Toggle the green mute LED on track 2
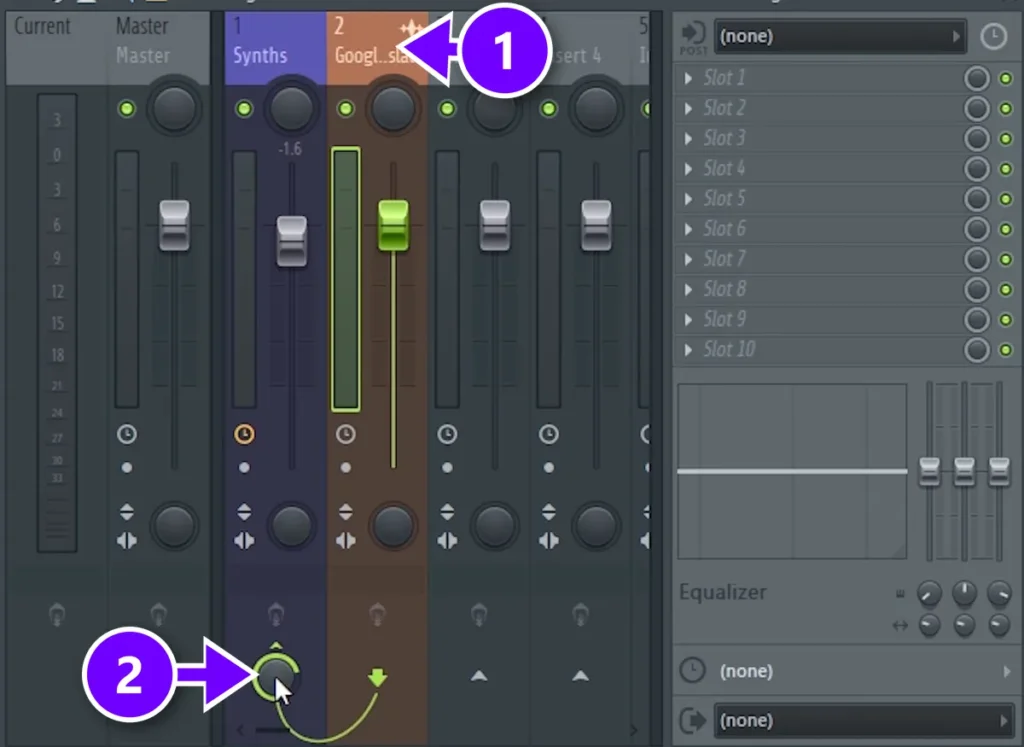Screen dimensions: 1024x747 coord(345,108)
